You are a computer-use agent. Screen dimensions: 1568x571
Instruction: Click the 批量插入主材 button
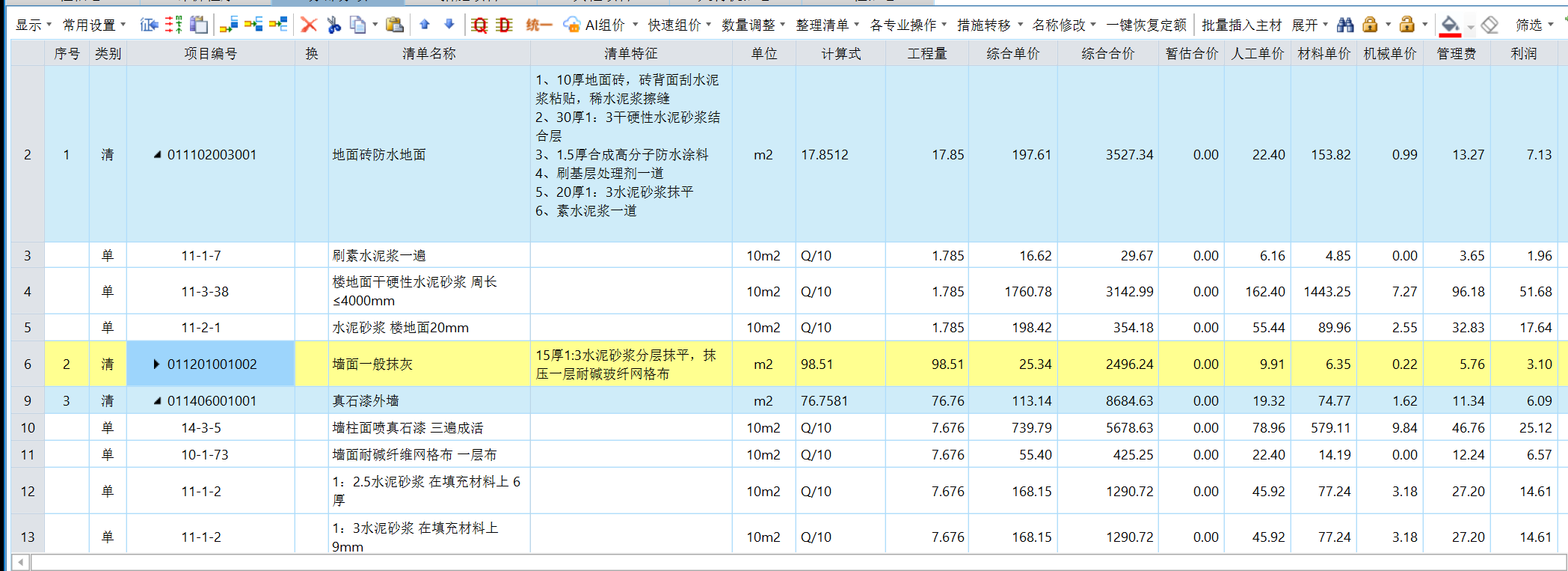(x=1241, y=25)
